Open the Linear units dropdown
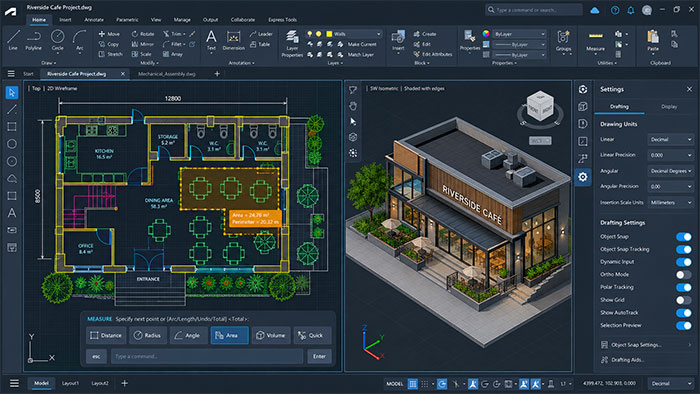Viewport: 700px width, 394px height. pos(671,139)
